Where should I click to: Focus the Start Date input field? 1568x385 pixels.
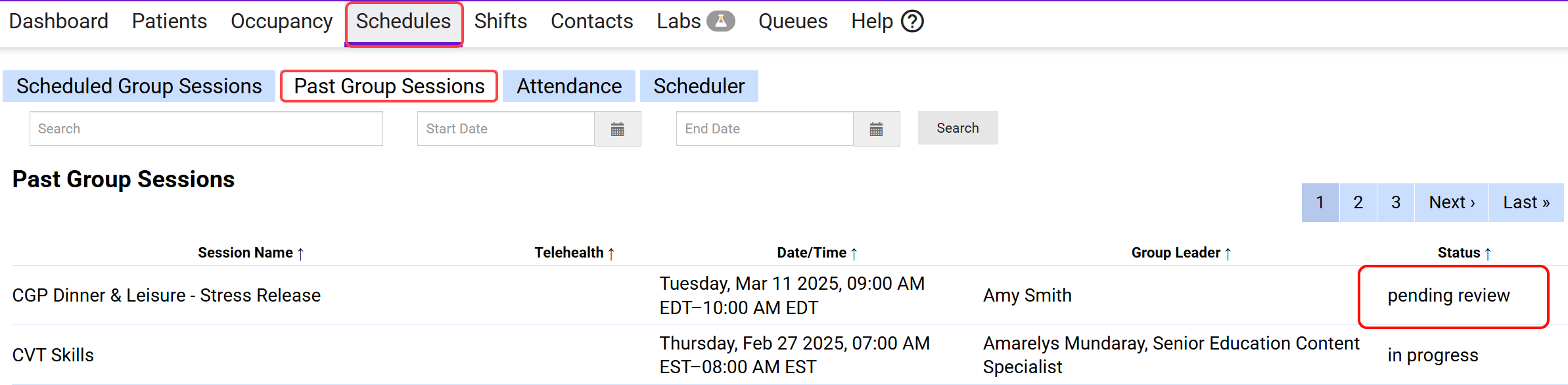pos(505,129)
